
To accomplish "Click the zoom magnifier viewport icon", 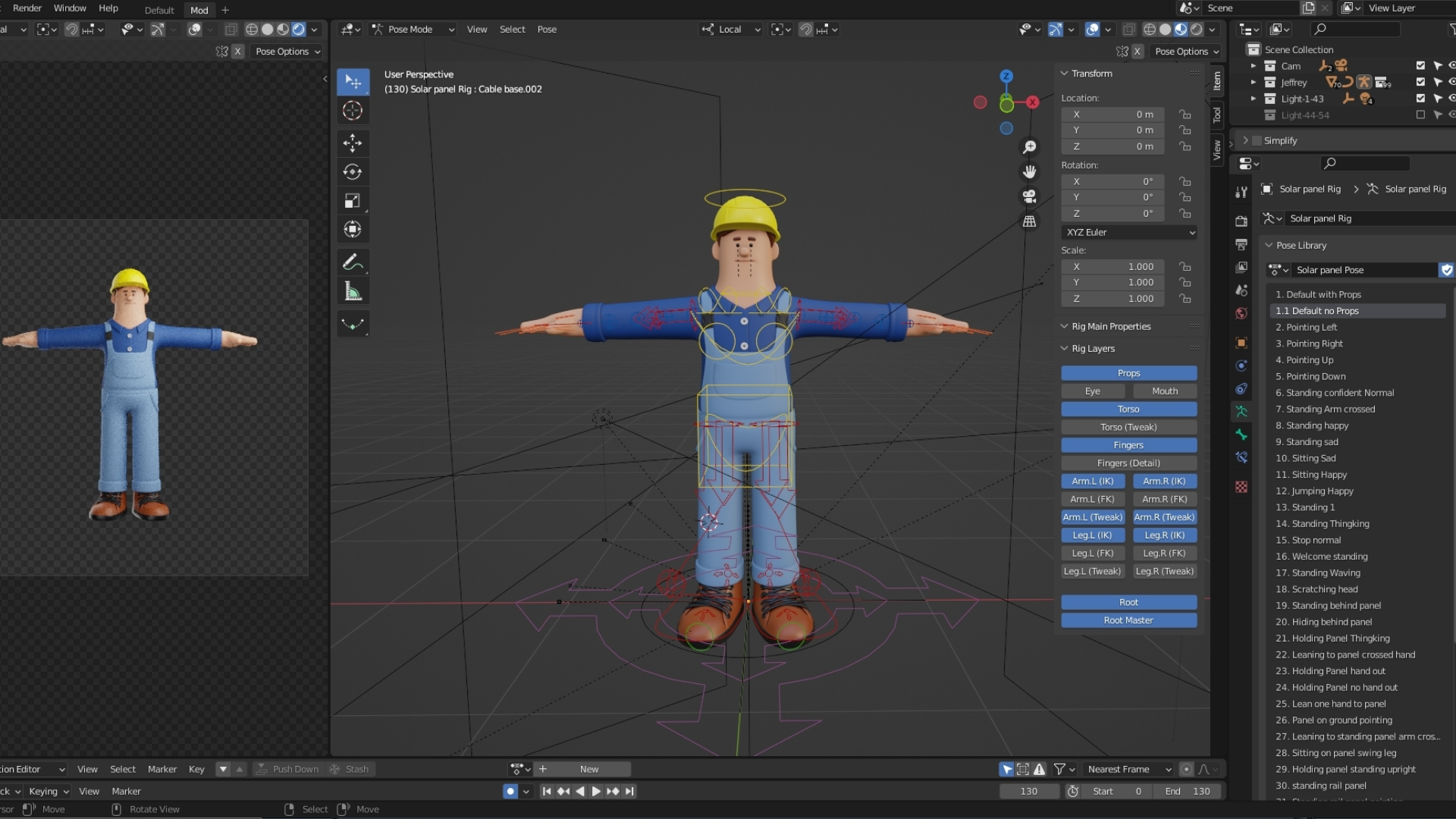I will pyautogui.click(x=1029, y=146).
